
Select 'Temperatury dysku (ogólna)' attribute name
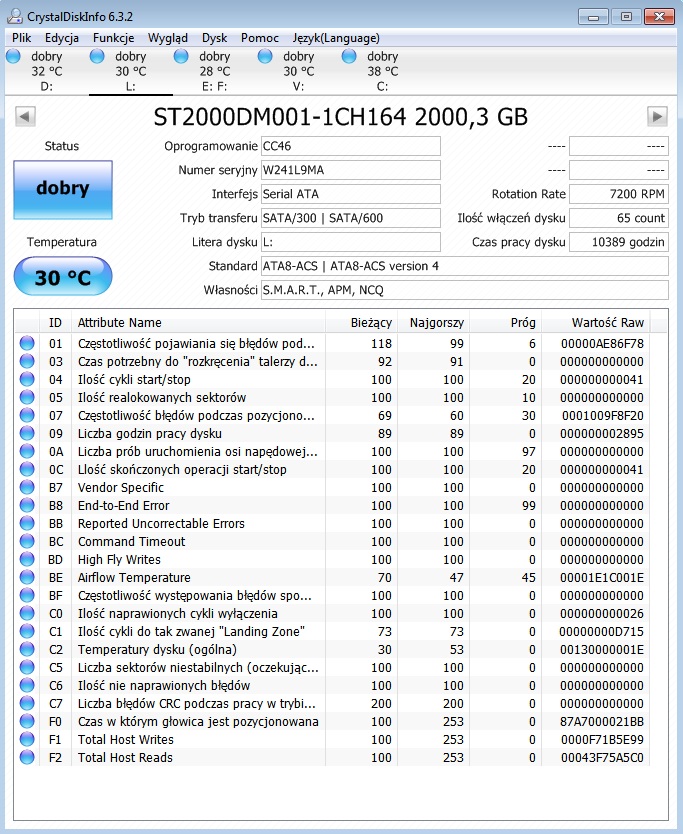[x=157, y=649]
